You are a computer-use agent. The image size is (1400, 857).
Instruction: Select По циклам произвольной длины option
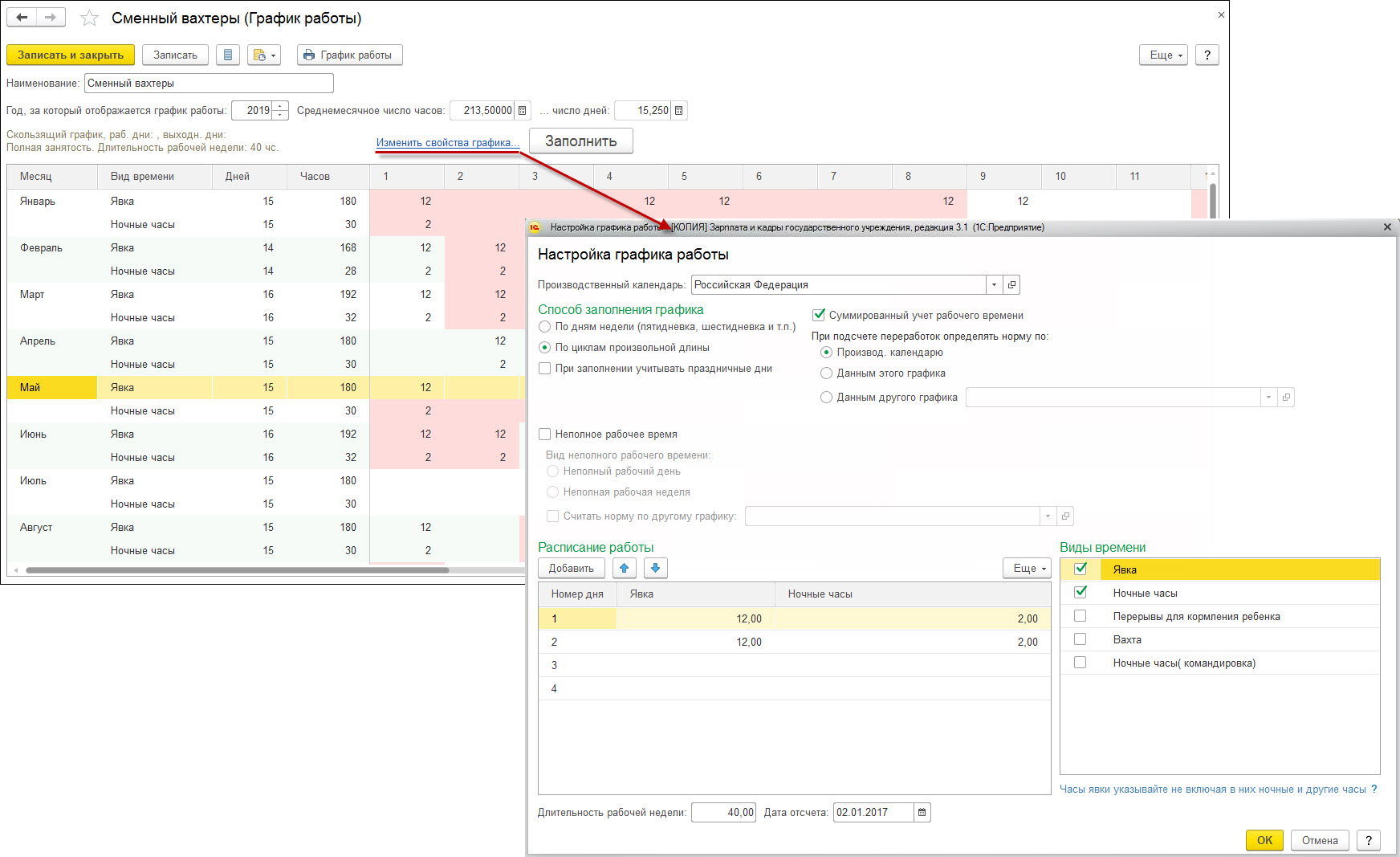[x=545, y=348]
